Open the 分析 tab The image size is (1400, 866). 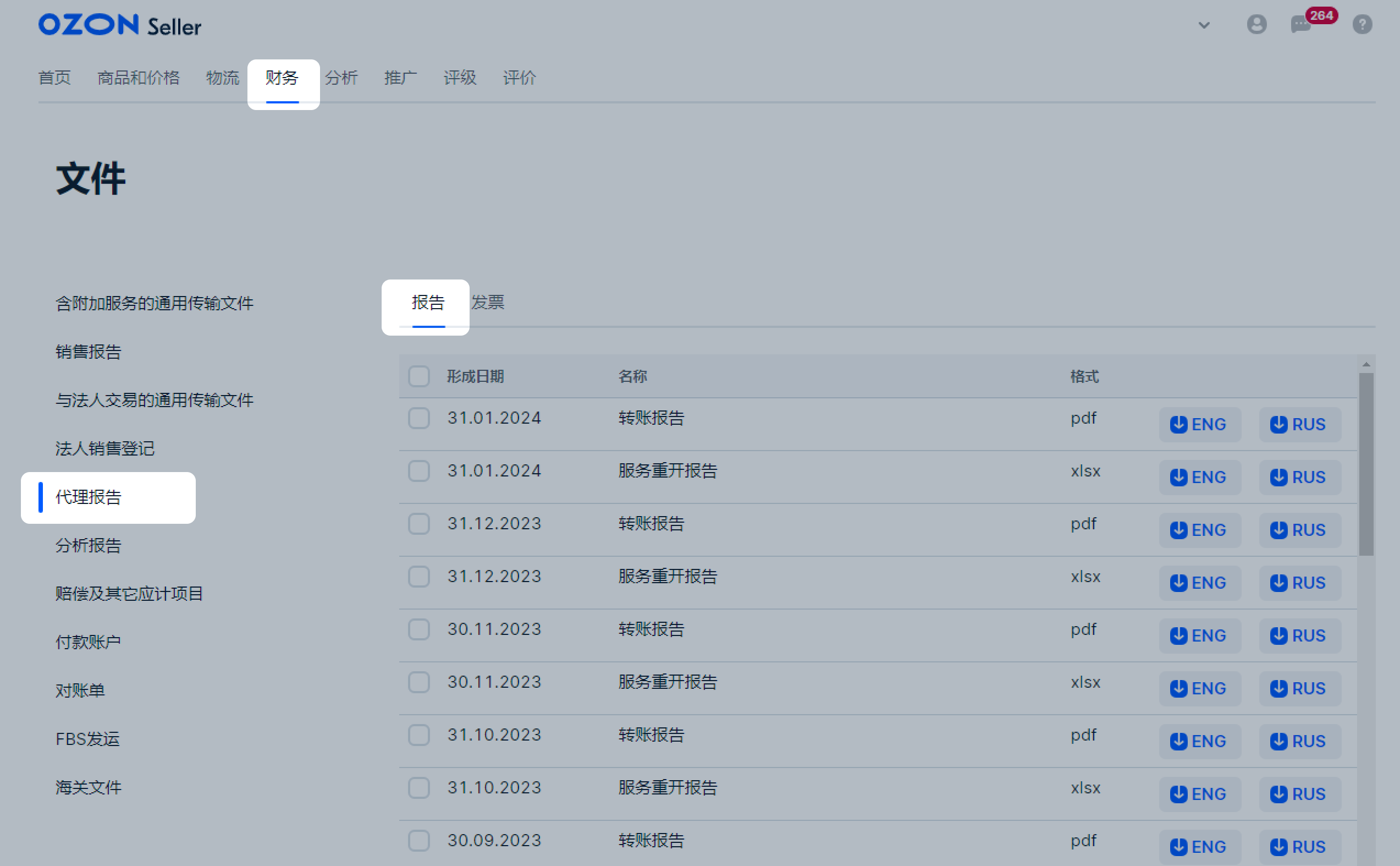coord(341,78)
